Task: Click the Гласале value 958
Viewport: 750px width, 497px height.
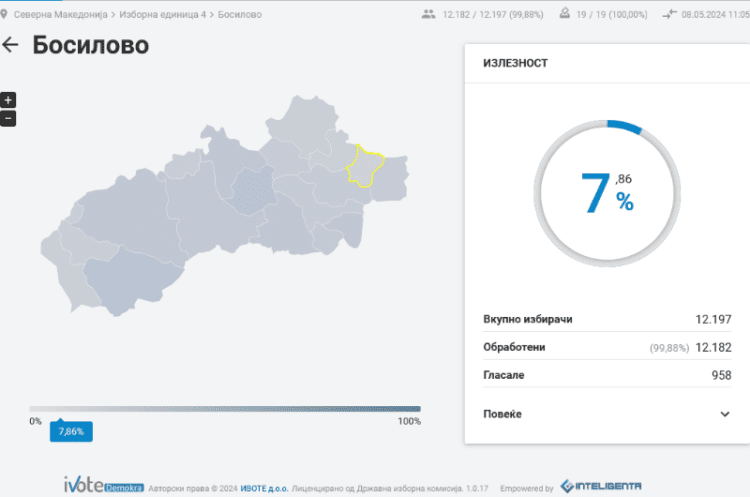Action: coord(721,375)
